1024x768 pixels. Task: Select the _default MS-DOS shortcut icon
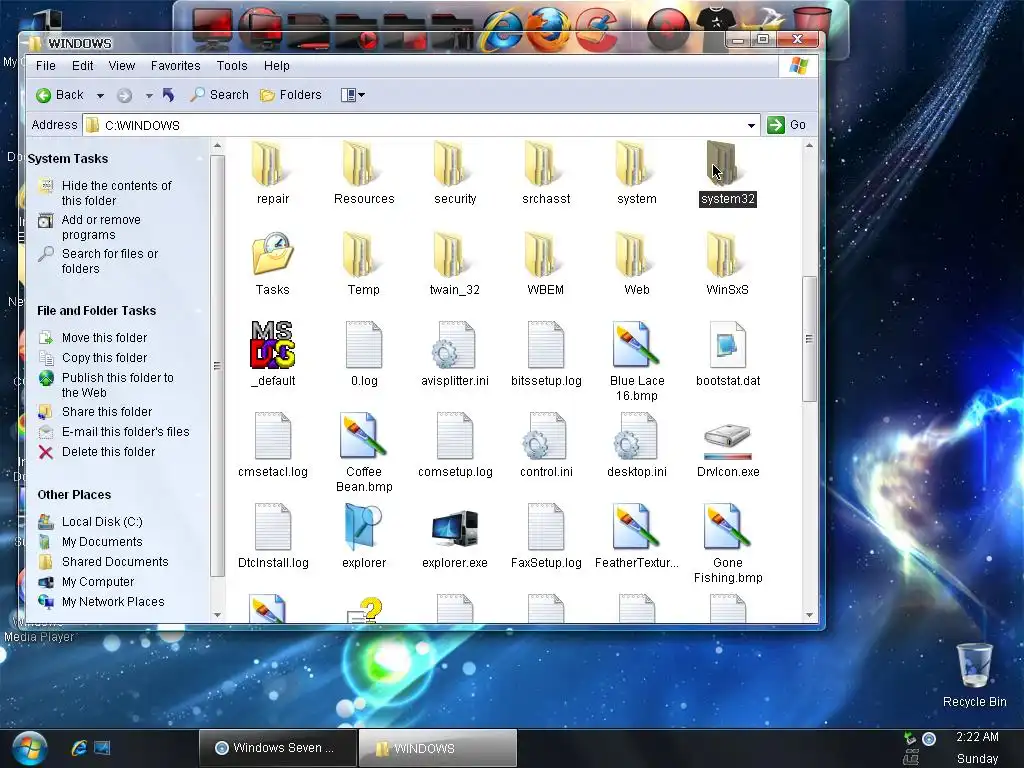click(272, 345)
